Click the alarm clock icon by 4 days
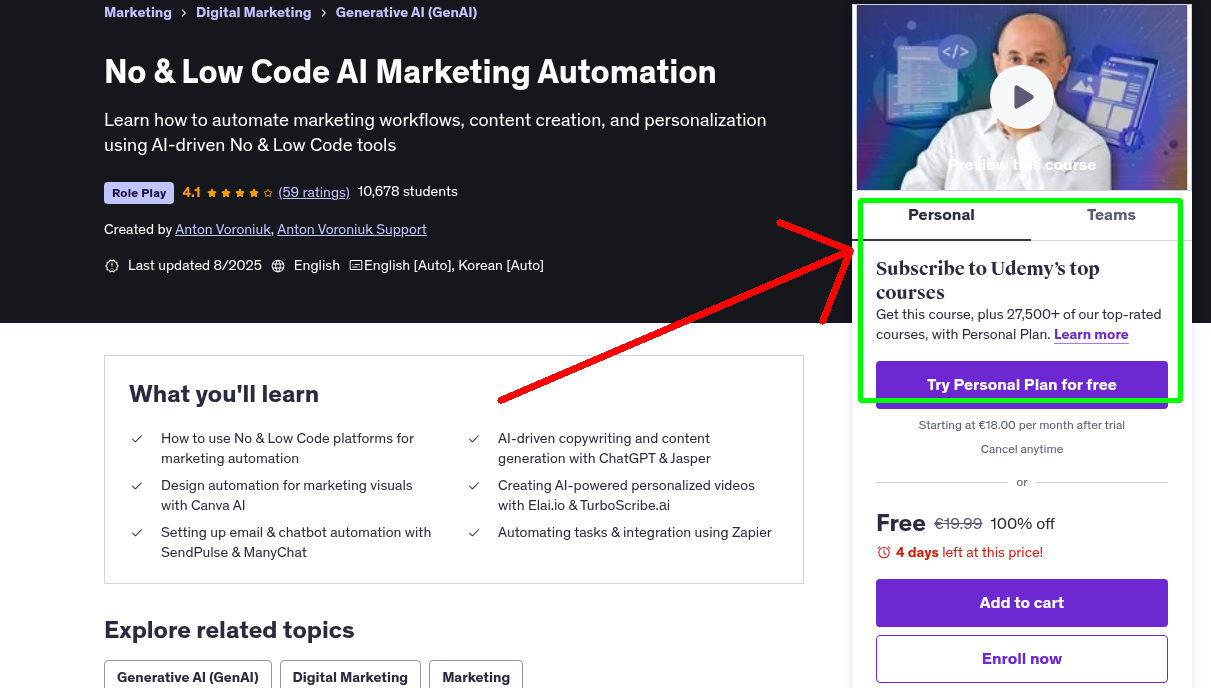The image size is (1211, 688). (883, 552)
